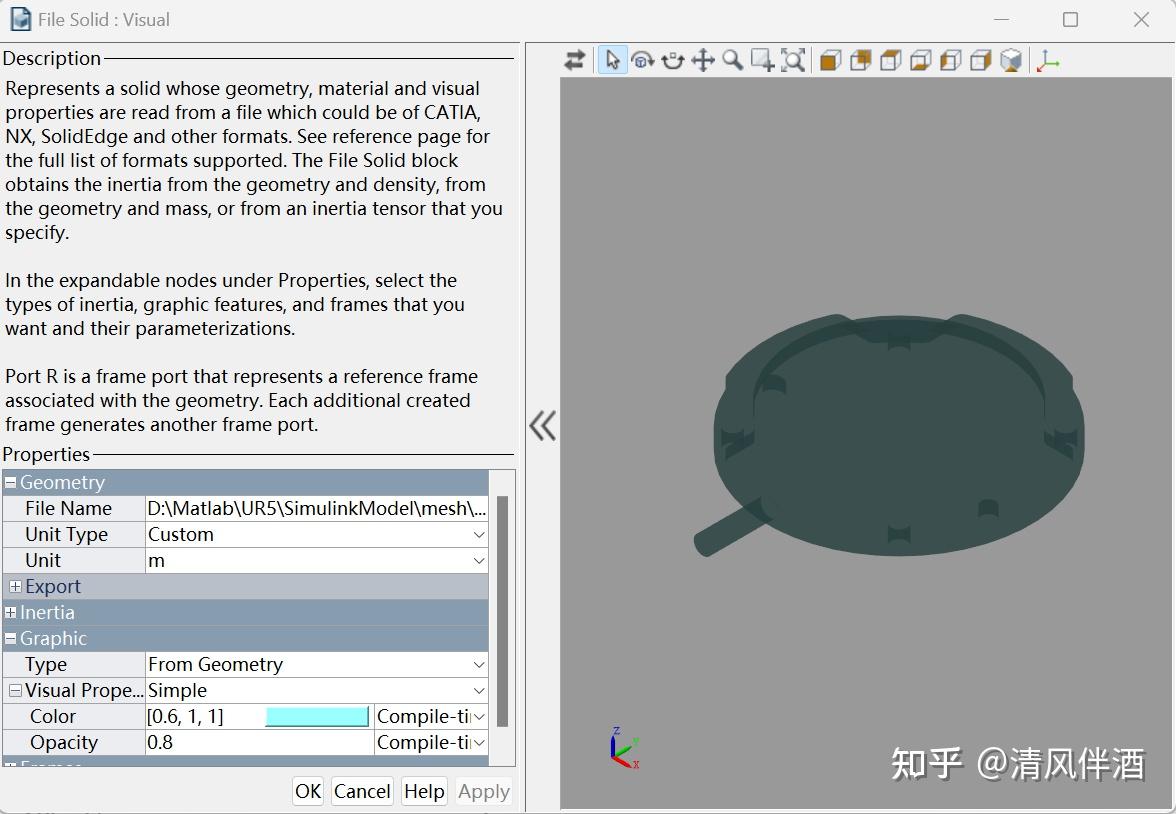Collapse the Visual Properties node
The width and height of the screenshot is (1176, 814).
click(x=15, y=690)
